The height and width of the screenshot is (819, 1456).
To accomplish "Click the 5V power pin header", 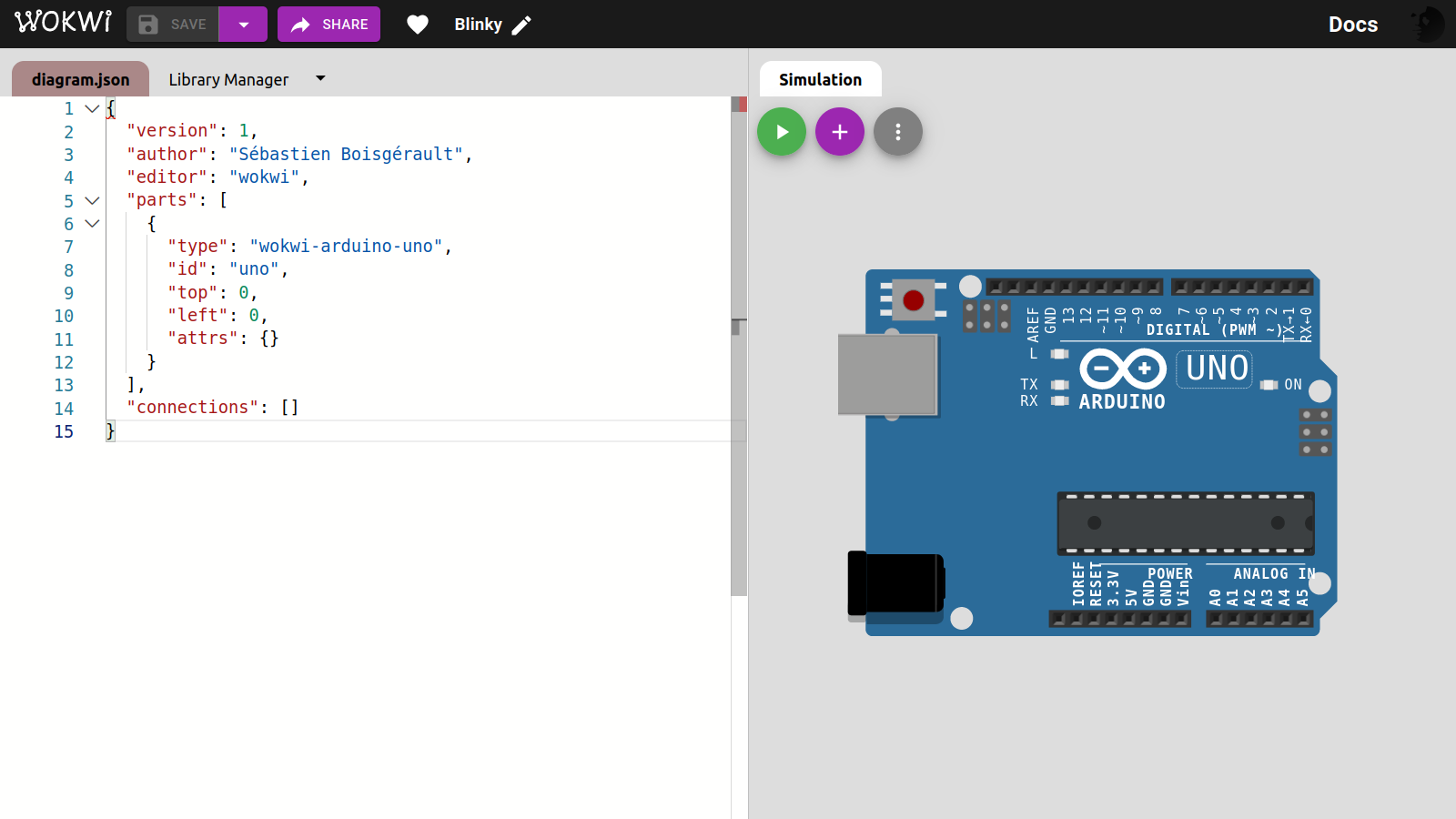I will click(x=1127, y=619).
